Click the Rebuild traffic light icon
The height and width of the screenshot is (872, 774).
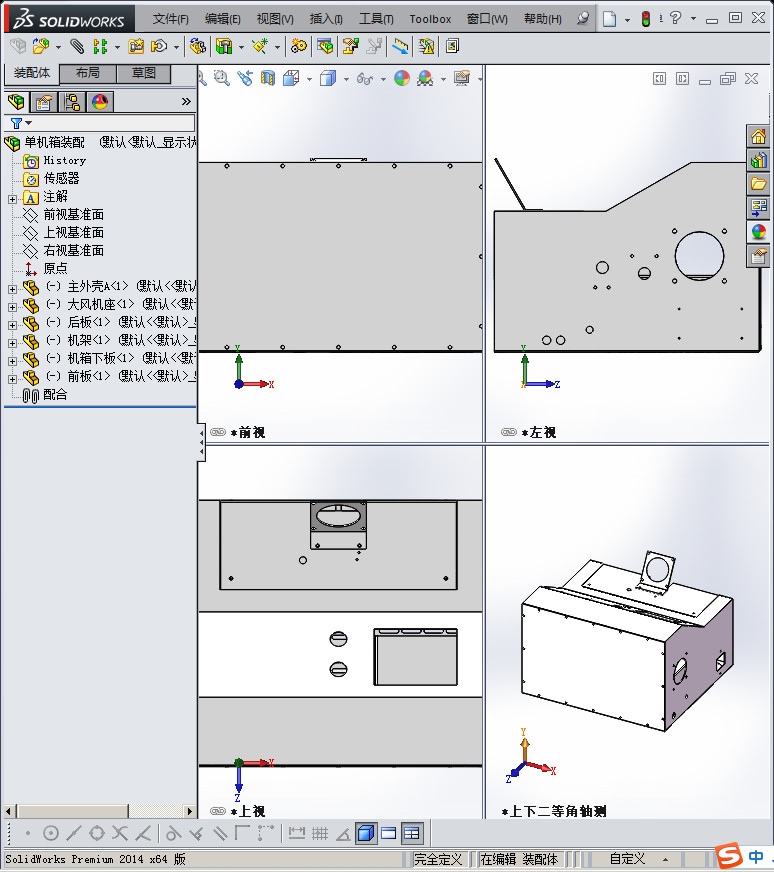[x=646, y=19]
